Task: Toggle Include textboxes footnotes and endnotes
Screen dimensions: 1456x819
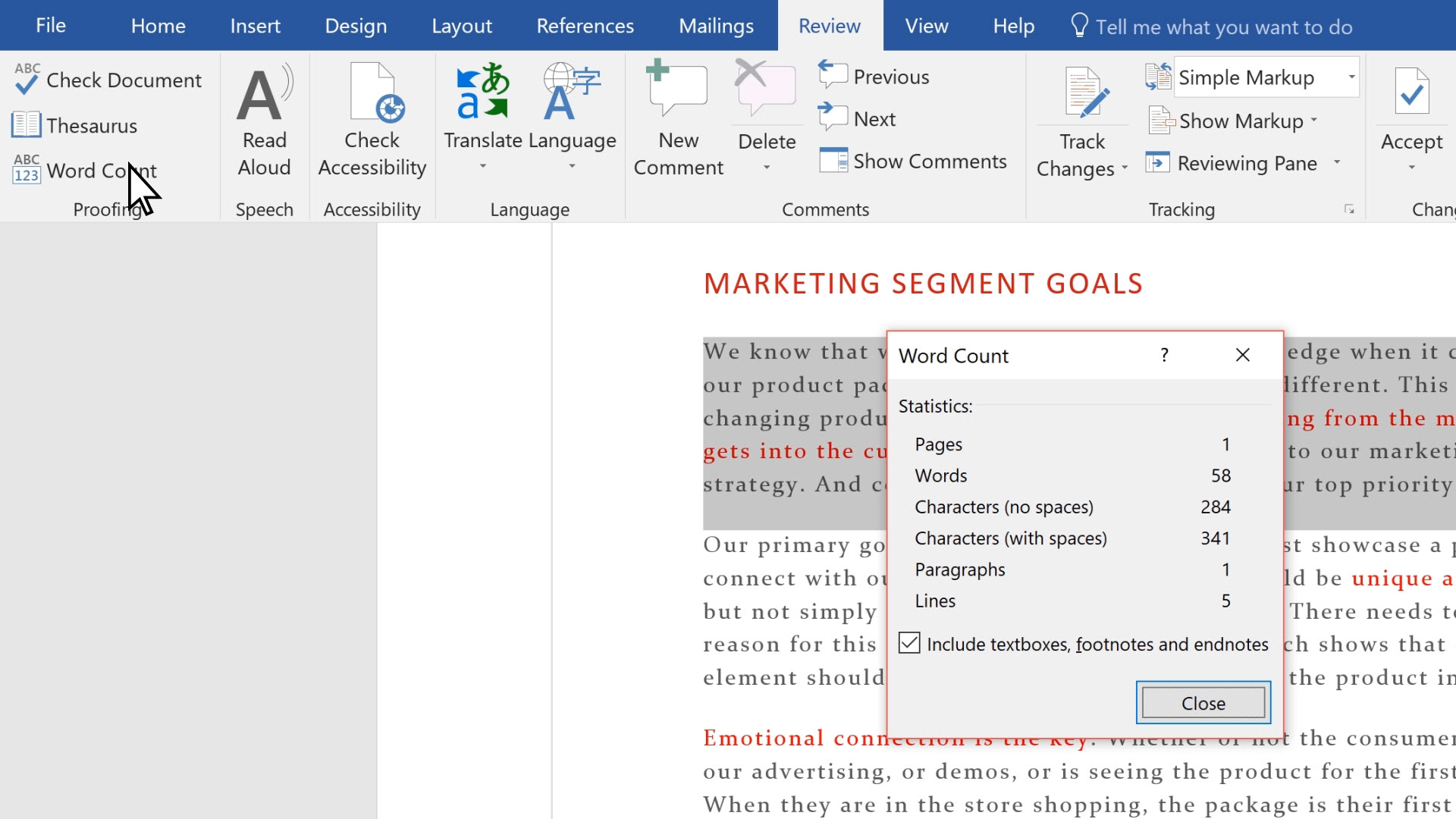Action: (909, 643)
